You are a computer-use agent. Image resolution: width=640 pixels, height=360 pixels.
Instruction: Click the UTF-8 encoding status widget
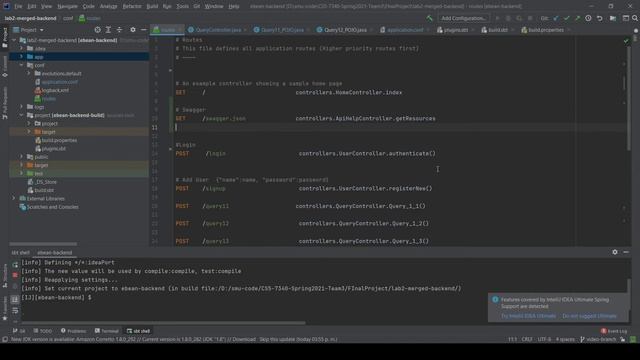pos(544,339)
